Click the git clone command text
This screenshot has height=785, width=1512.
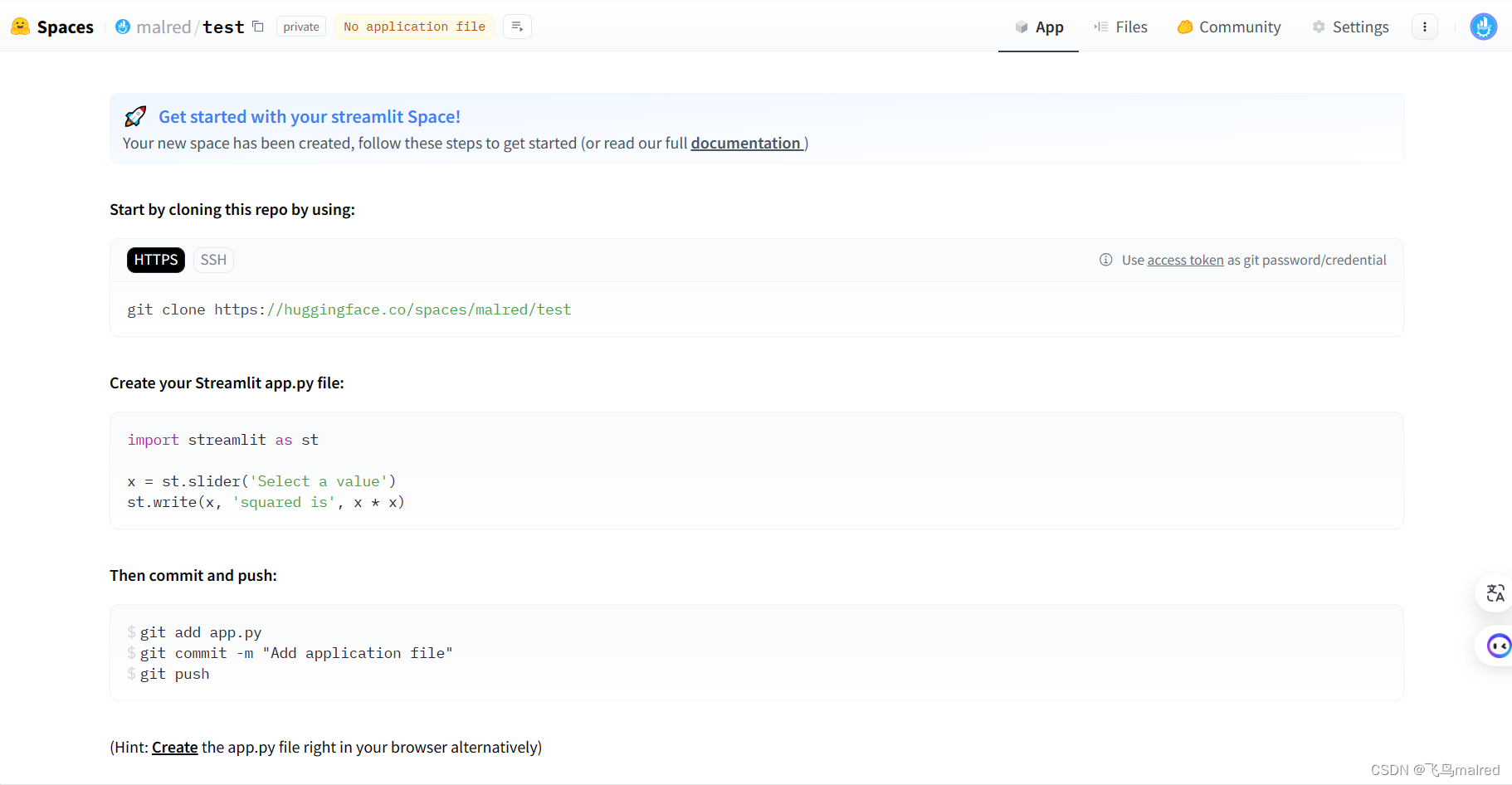coord(349,310)
